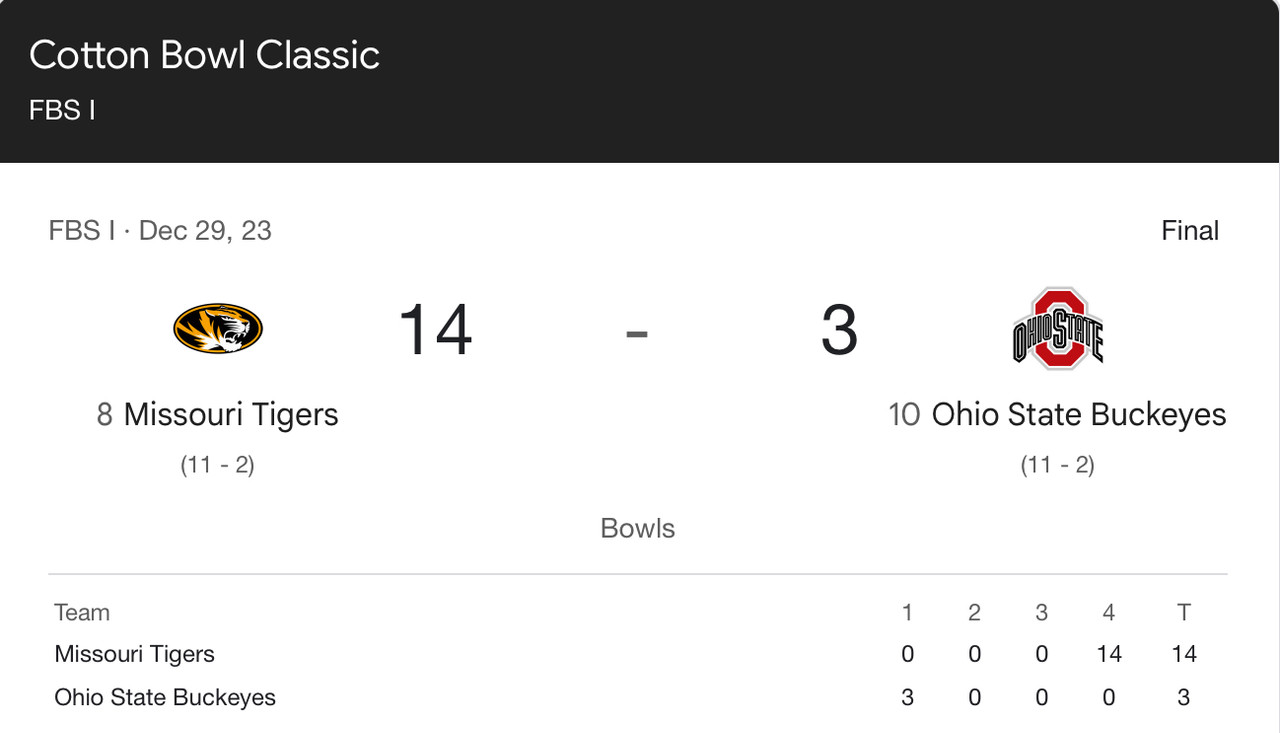Click Ohio State's (11 - 2) record
This screenshot has width=1280, height=733.
pyautogui.click(x=1058, y=465)
